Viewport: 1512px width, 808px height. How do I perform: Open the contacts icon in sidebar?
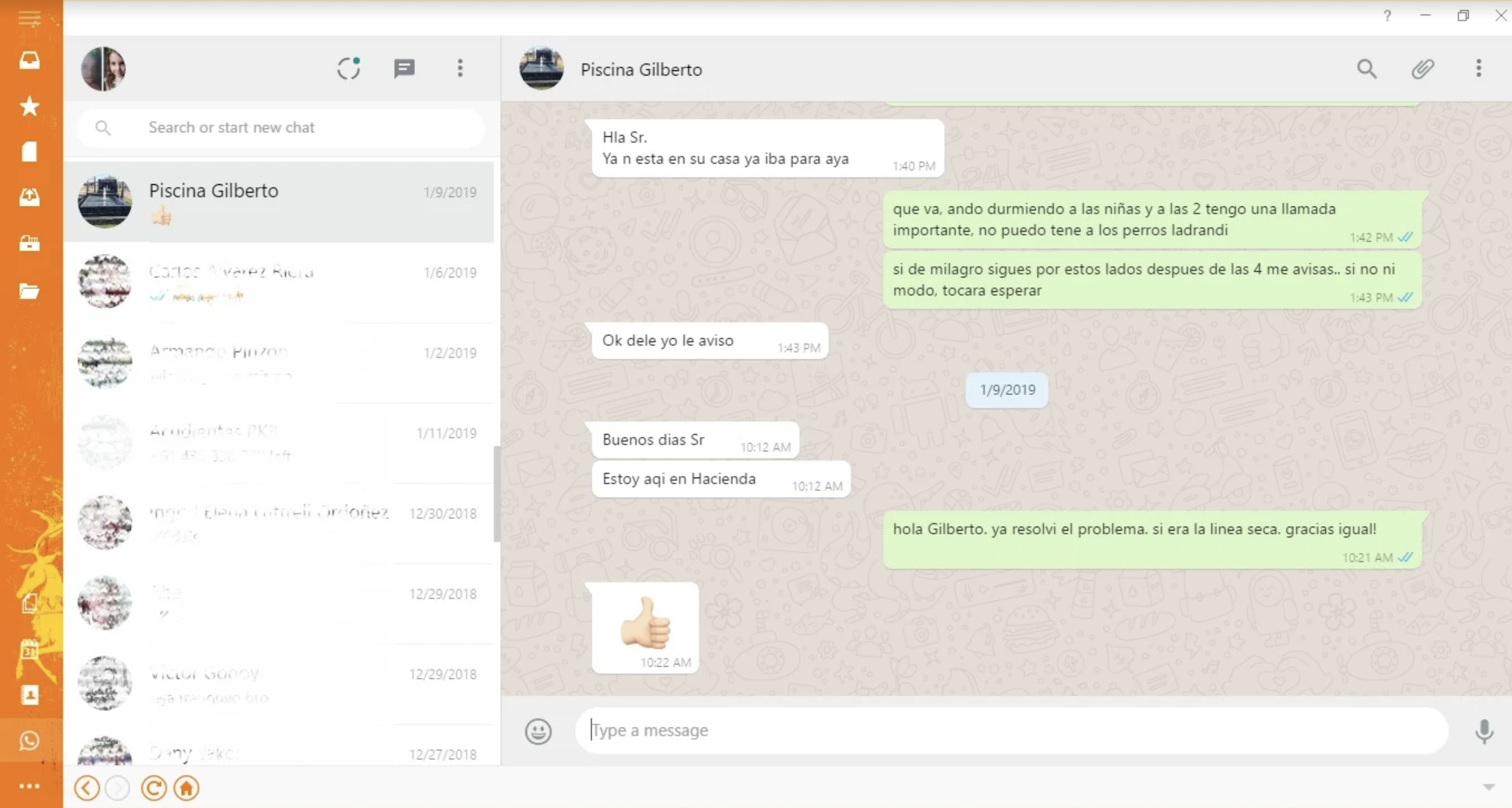29,695
